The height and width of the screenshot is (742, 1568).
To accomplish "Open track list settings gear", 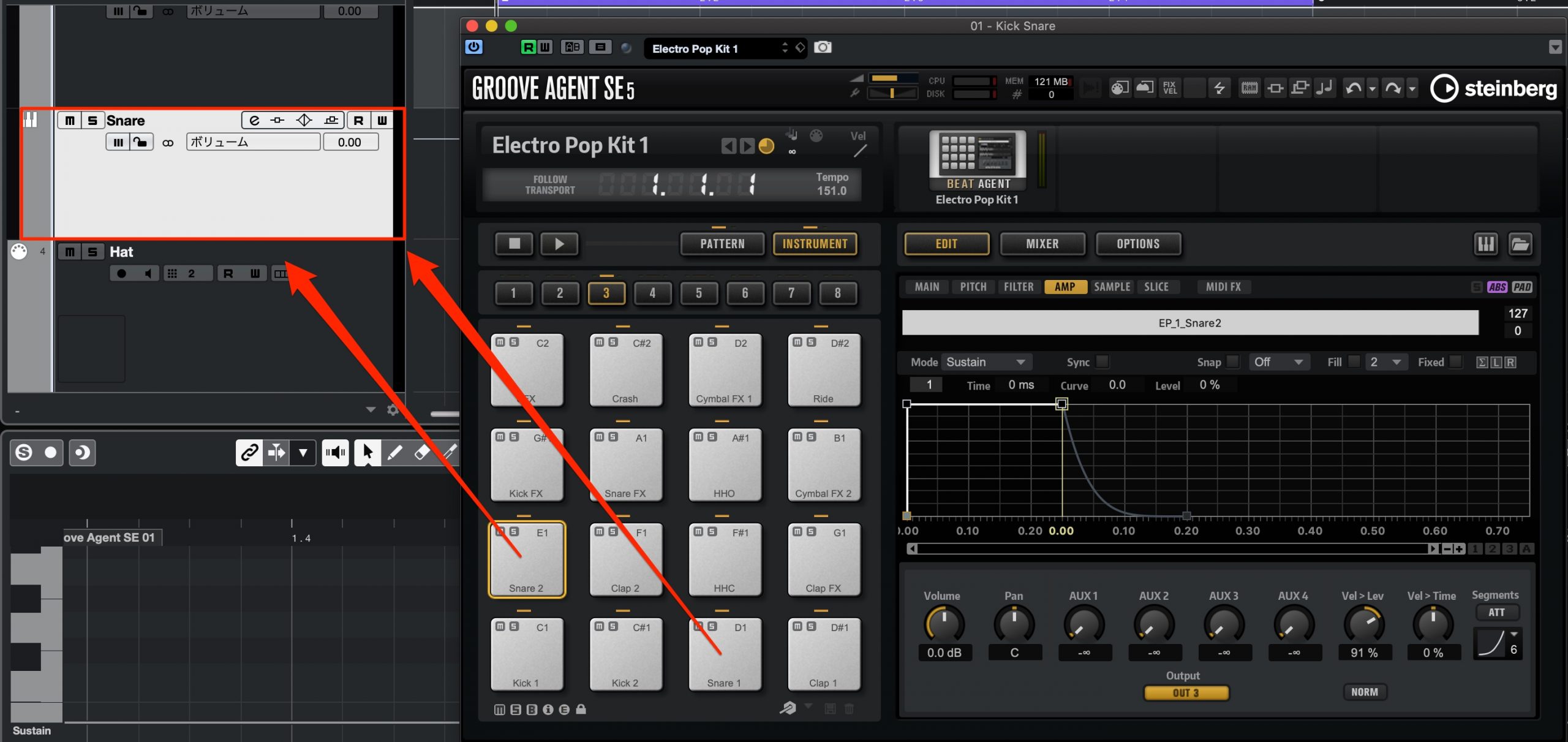I will pyautogui.click(x=393, y=410).
